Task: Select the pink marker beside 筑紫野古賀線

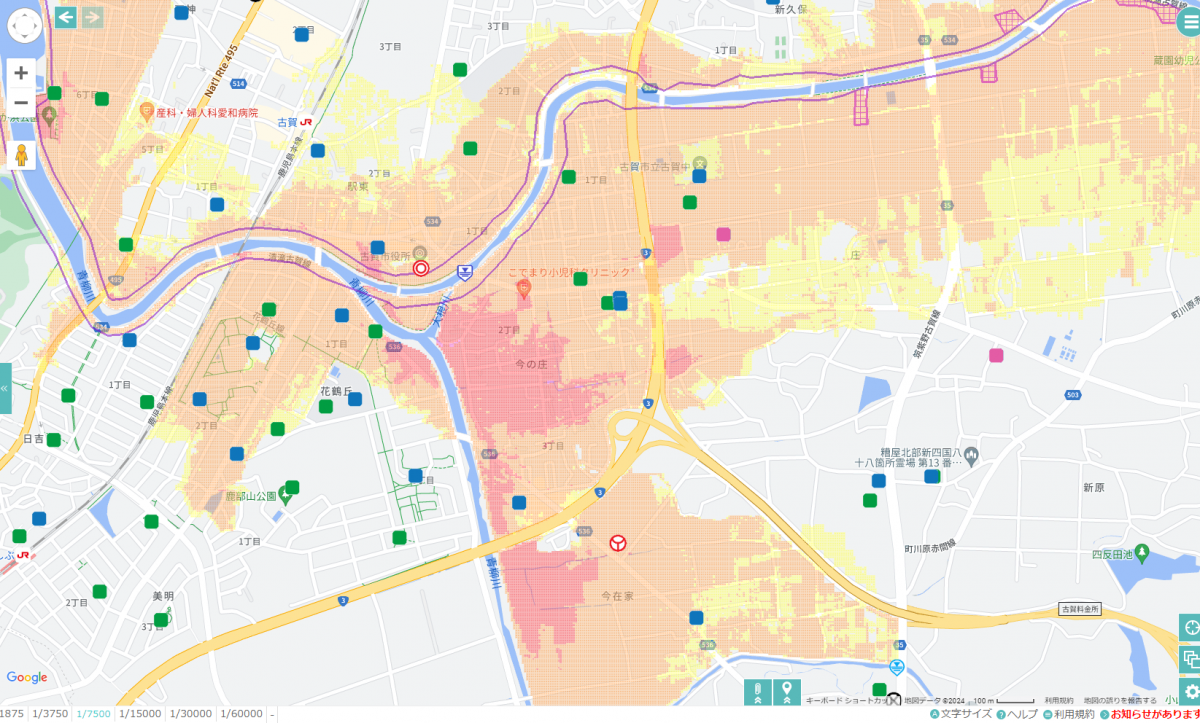Action: tap(996, 355)
